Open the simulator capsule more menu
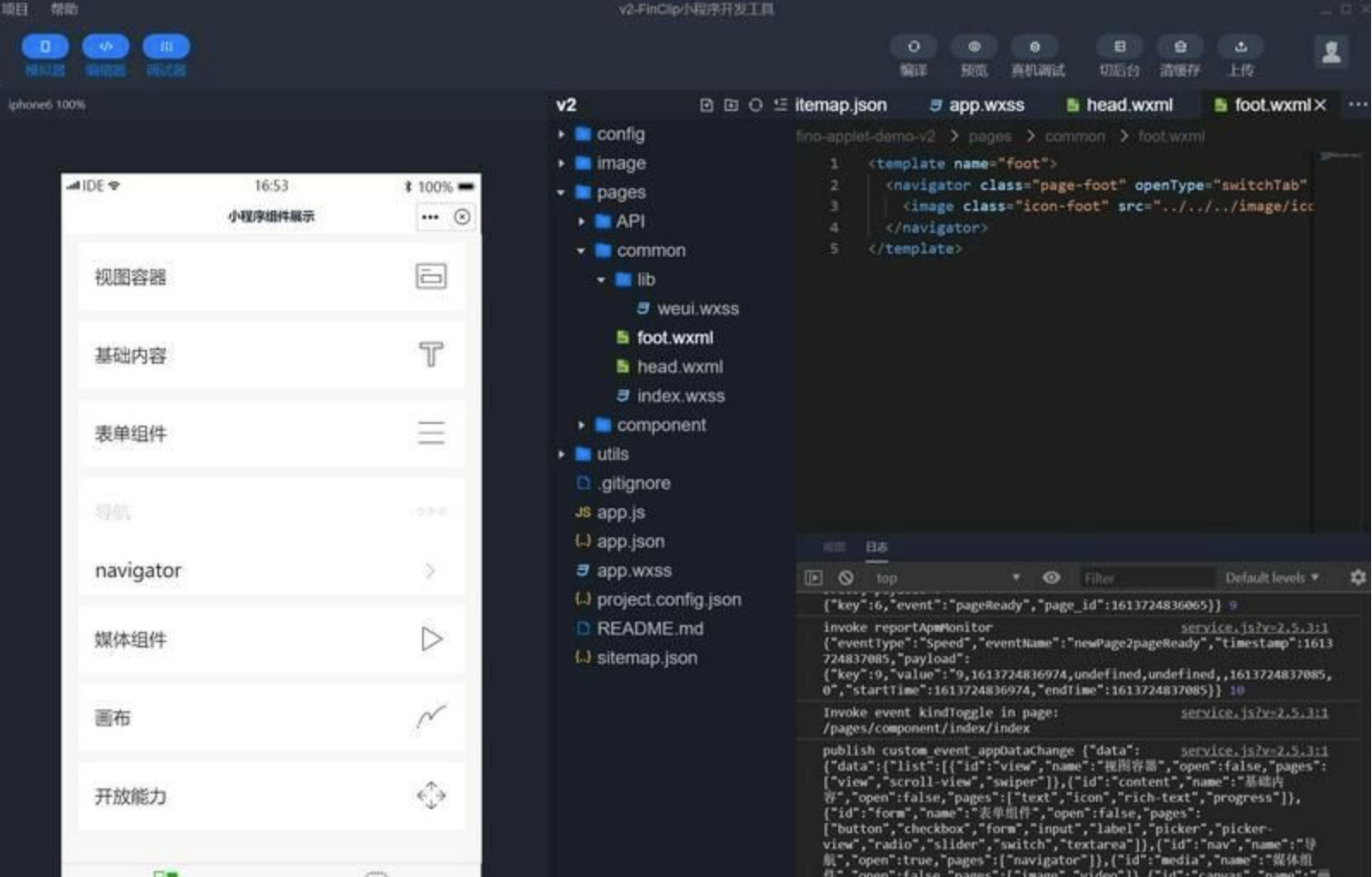 tap(430, 218)
